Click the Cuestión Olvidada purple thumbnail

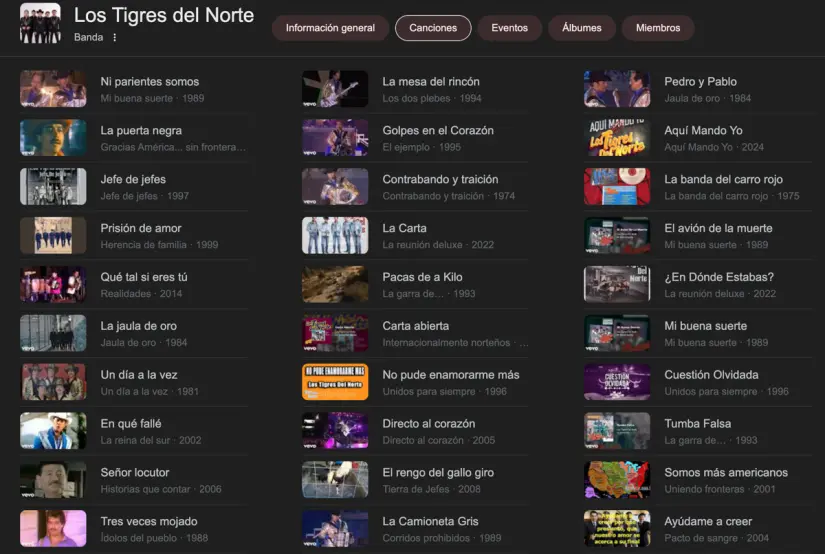(x=617, y=382)
